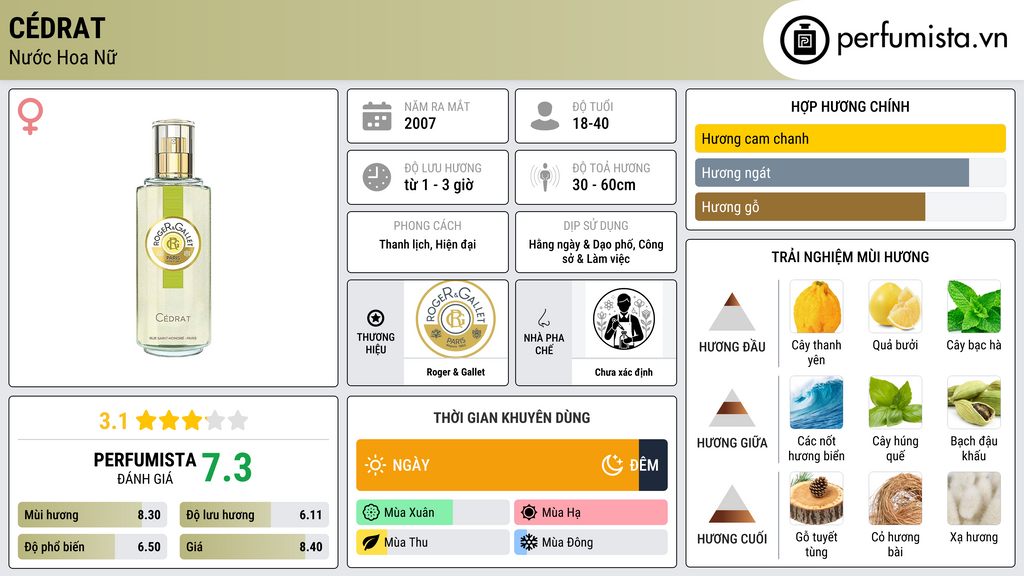Click the Thời gian khuyên dùng heading
Viewport: 1024px width, 576px height.
(x=512, y=417)
